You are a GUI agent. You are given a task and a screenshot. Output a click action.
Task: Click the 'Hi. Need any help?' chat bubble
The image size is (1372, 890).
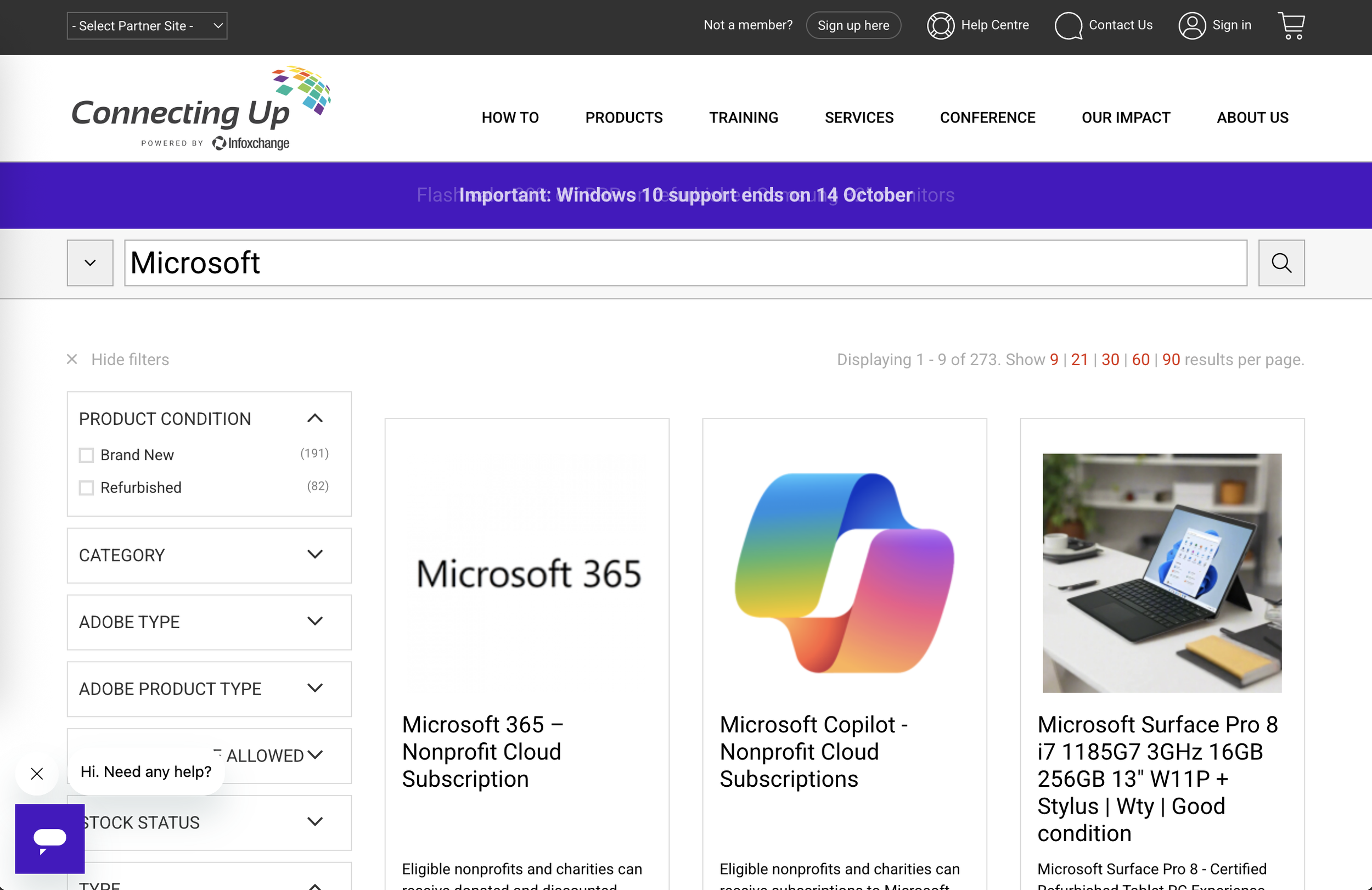[146, 772]
